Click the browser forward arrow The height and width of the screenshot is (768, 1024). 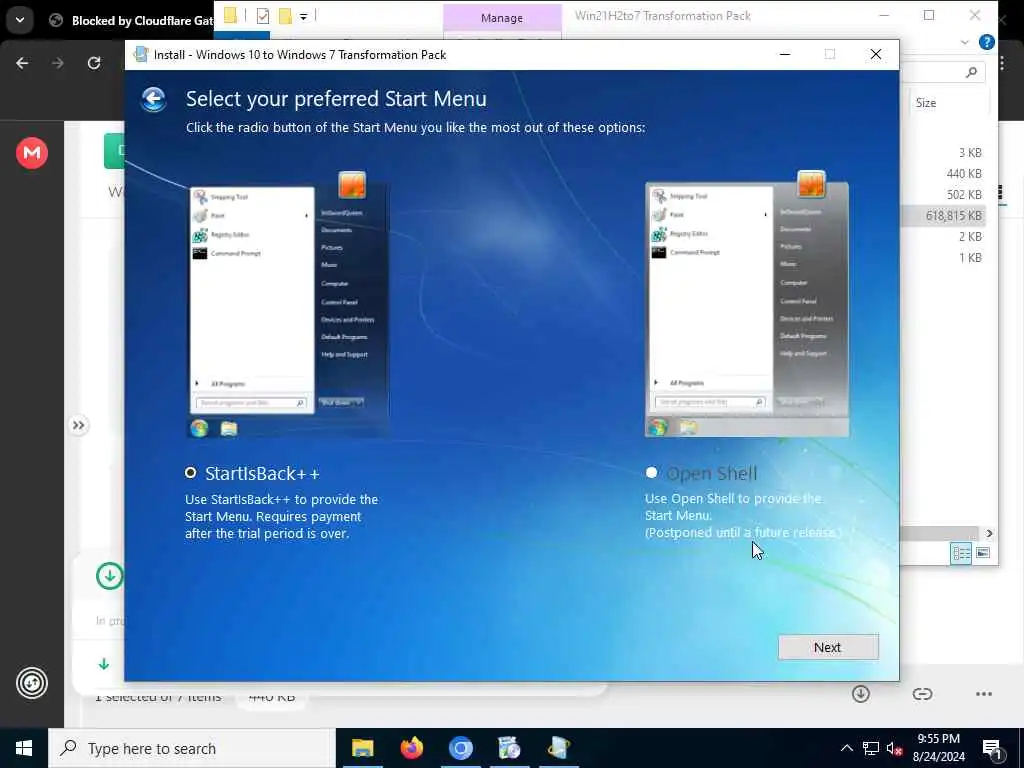[x=58, y=63]
